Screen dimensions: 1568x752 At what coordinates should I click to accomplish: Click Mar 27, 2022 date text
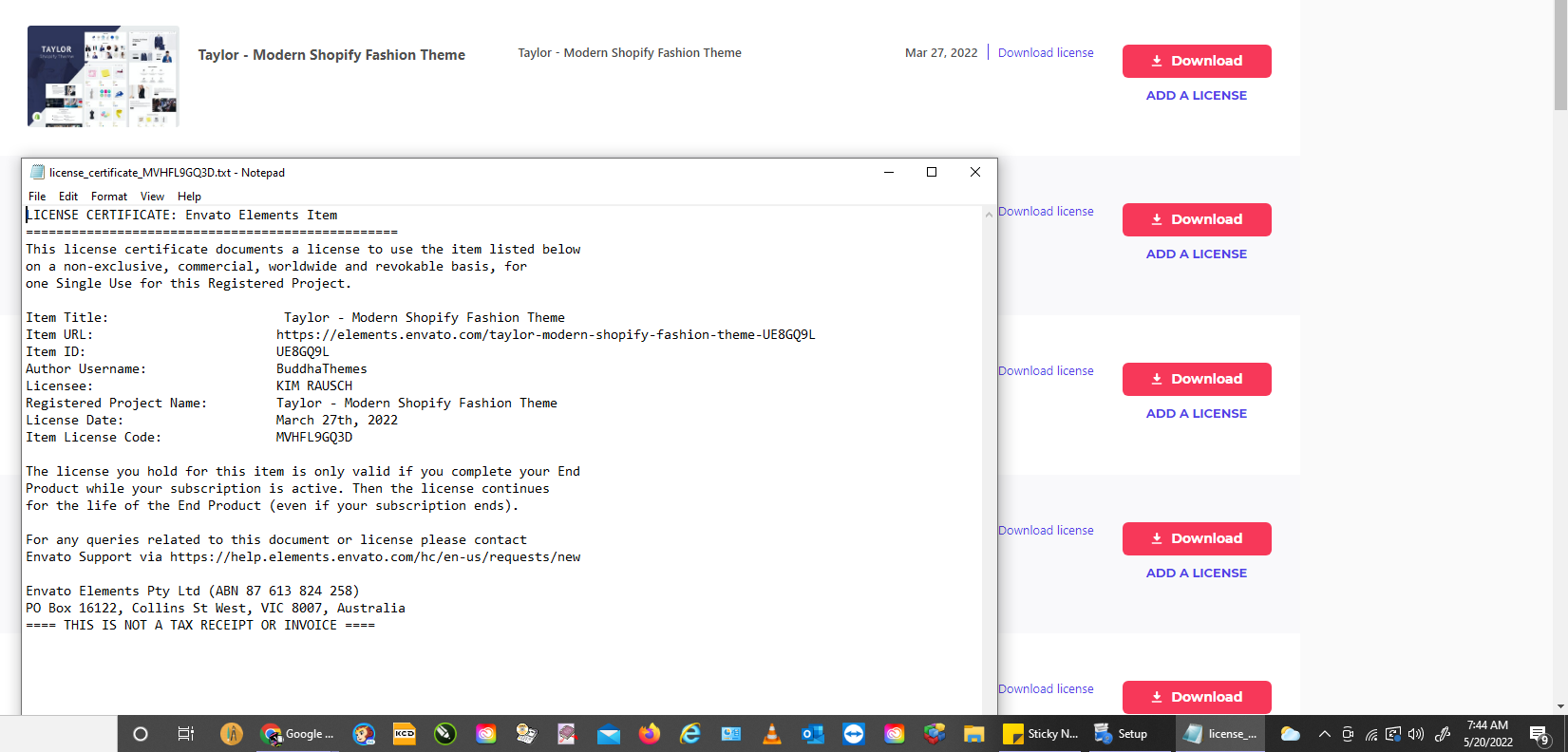[941, 53]
